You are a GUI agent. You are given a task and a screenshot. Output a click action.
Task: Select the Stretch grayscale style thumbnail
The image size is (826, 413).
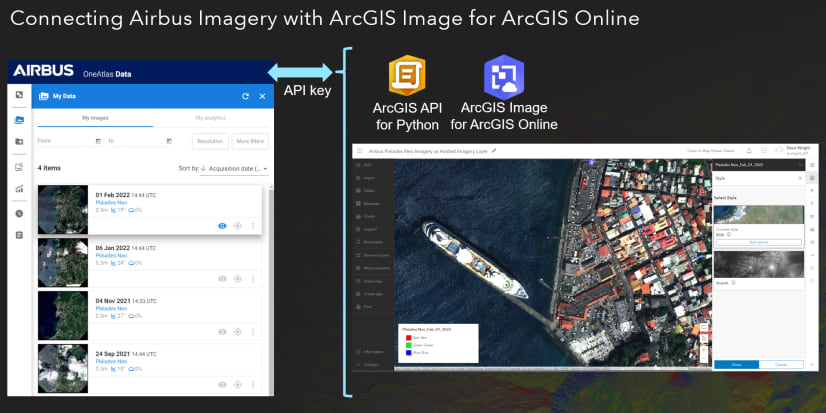(x=759, y=264)
